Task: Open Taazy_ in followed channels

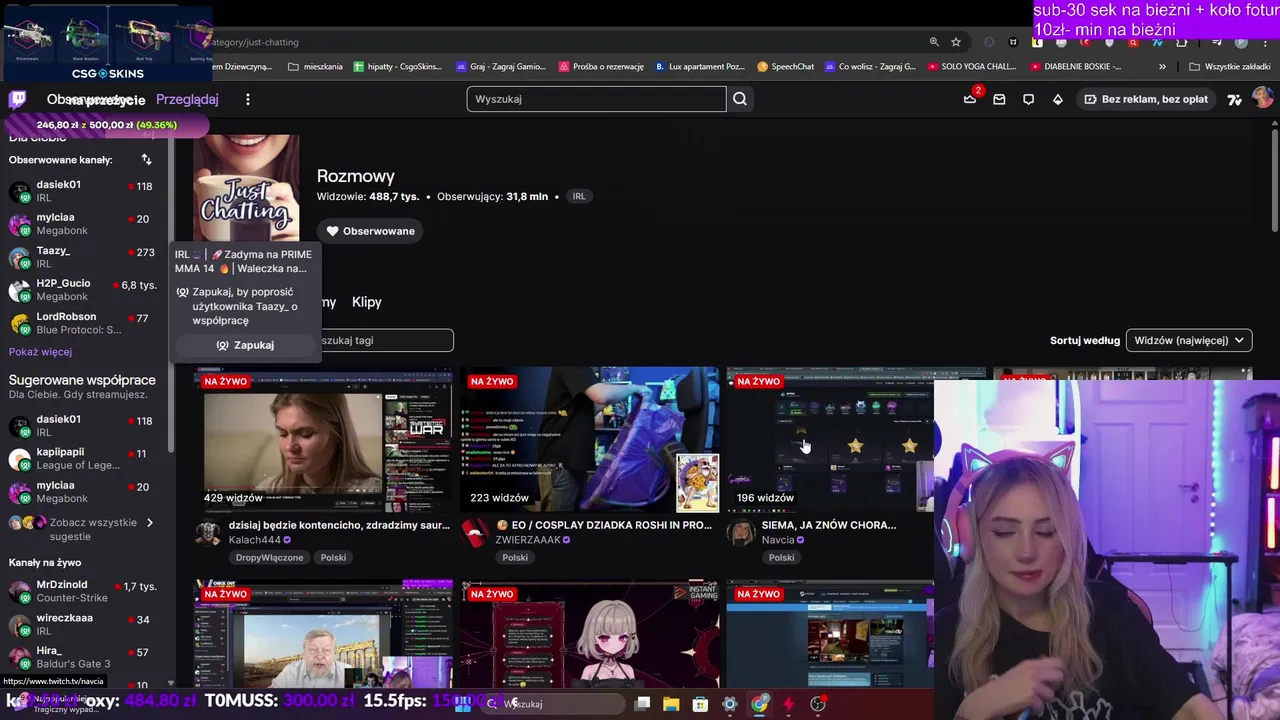Action: click(84, 257)
